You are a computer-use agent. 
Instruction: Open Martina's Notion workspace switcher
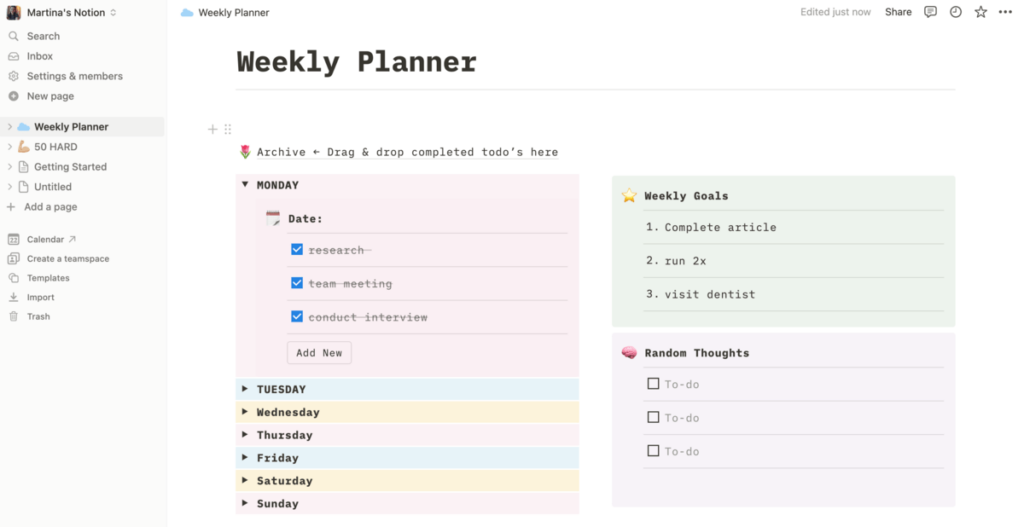click(x=62, y=12)
